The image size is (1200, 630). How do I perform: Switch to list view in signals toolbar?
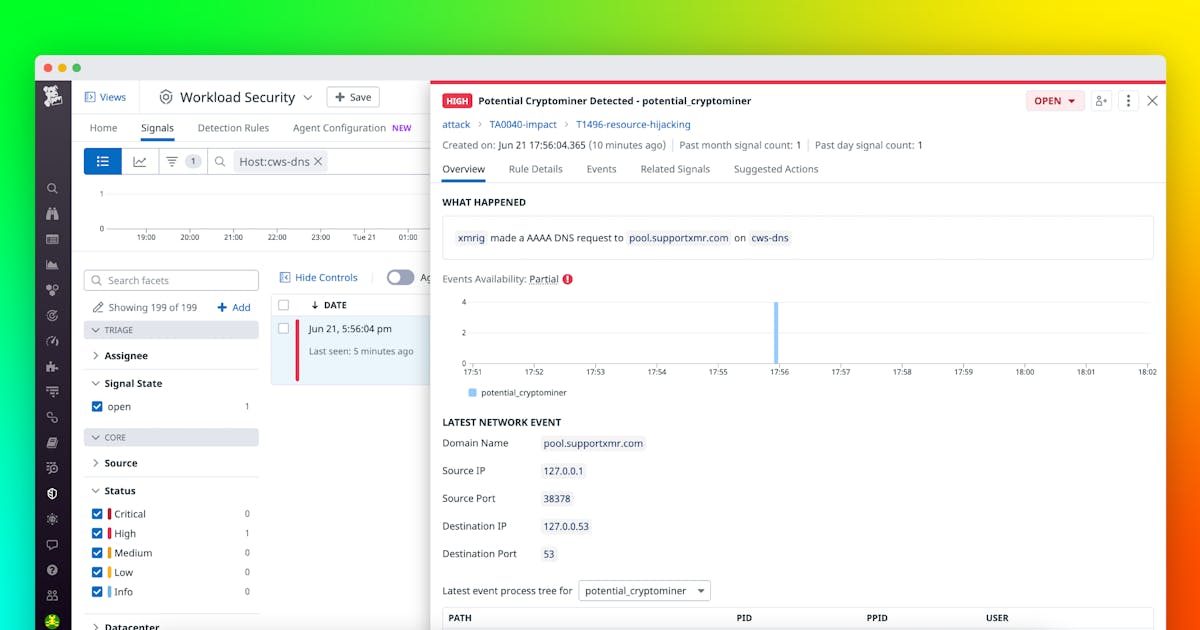(x=103, y=161)
